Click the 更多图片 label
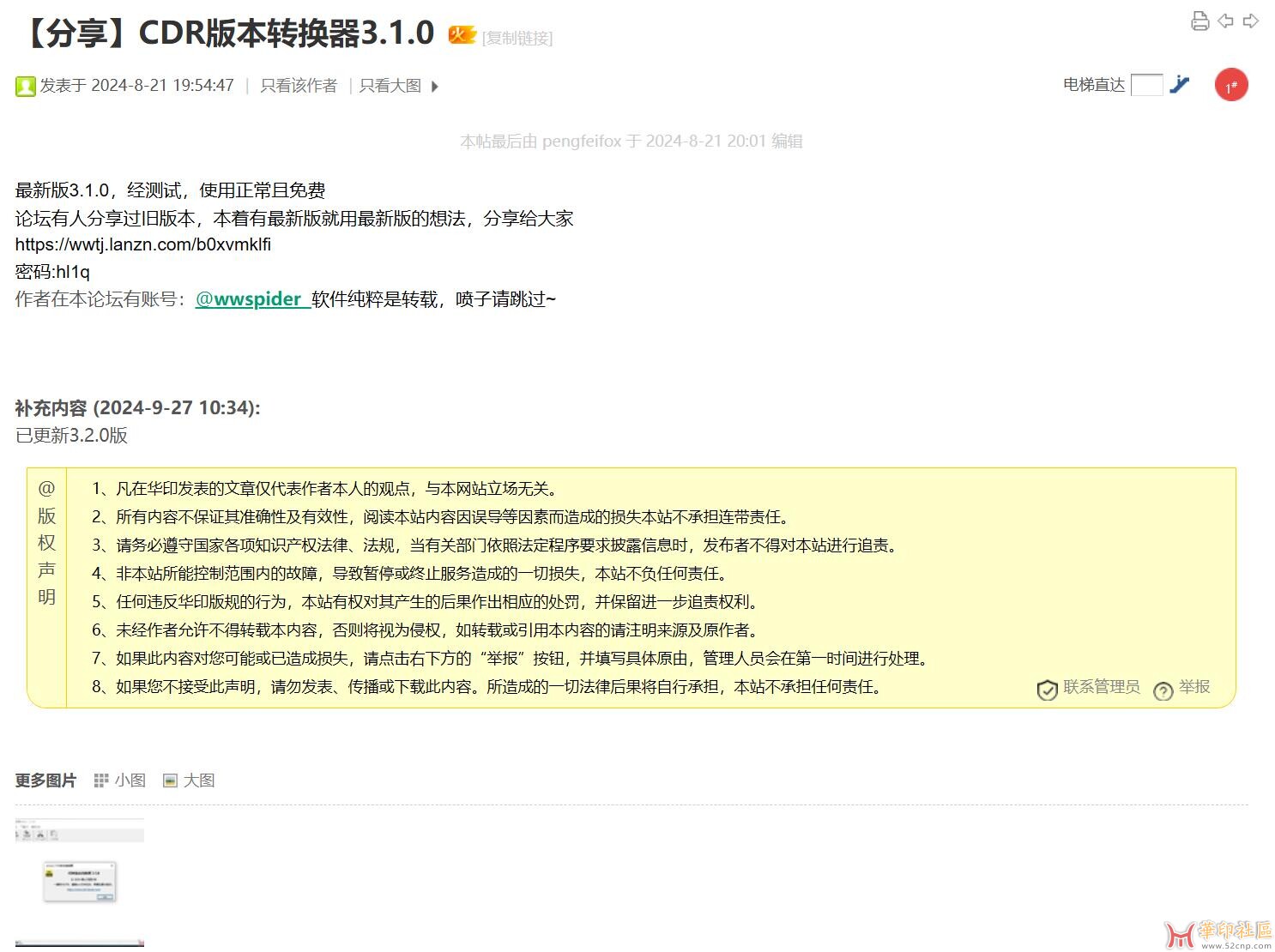 coord(45,780)
